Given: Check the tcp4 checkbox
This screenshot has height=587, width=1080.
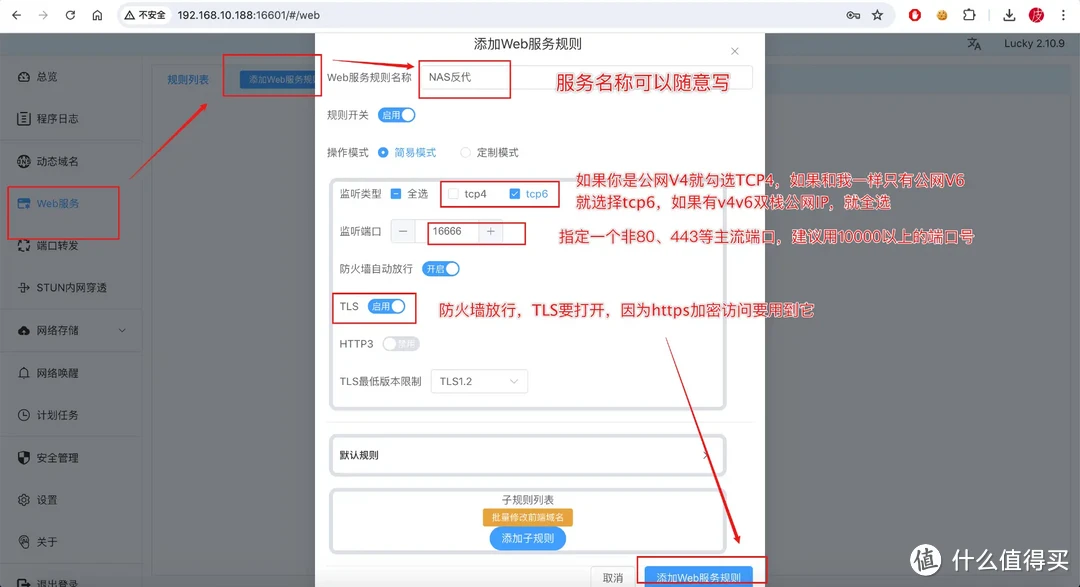Looking at the screenshot, I should (454, 194).
